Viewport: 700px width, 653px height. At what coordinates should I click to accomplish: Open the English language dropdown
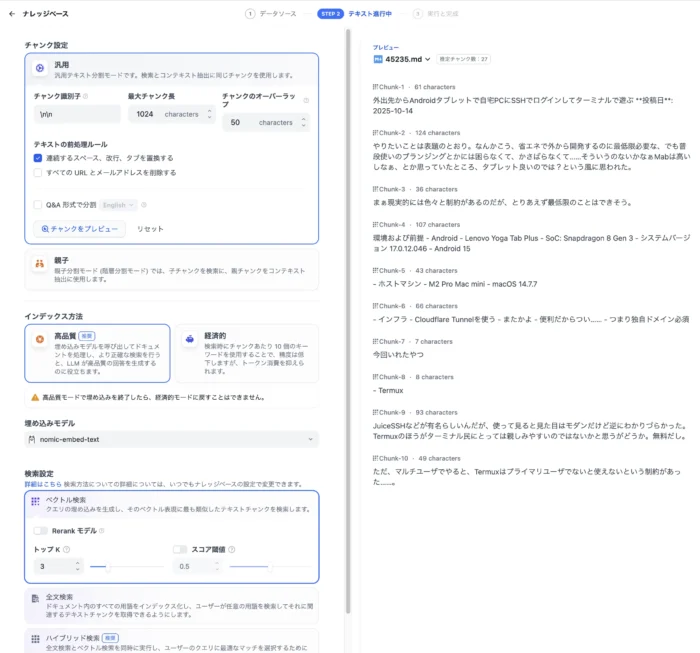(x=119, y=204)
